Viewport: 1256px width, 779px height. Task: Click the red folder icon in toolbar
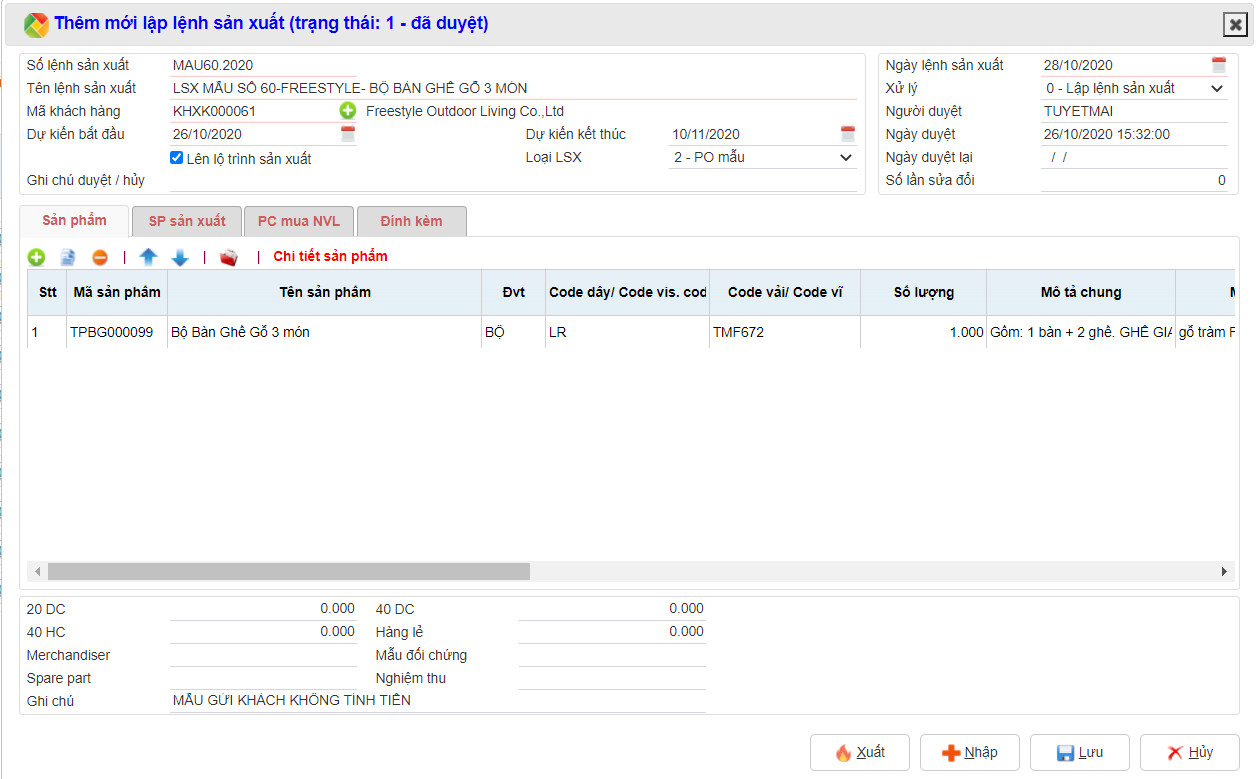point(229,257)
